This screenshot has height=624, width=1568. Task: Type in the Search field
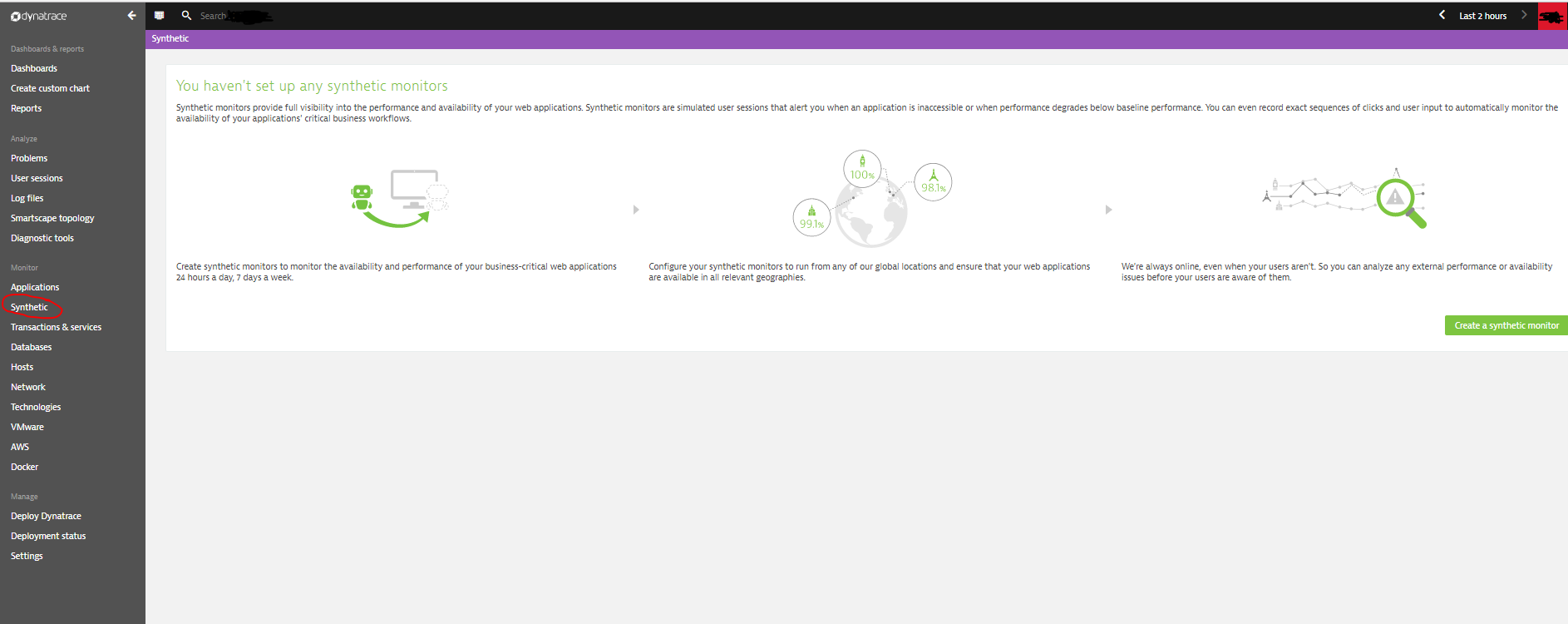pos(237,16)
